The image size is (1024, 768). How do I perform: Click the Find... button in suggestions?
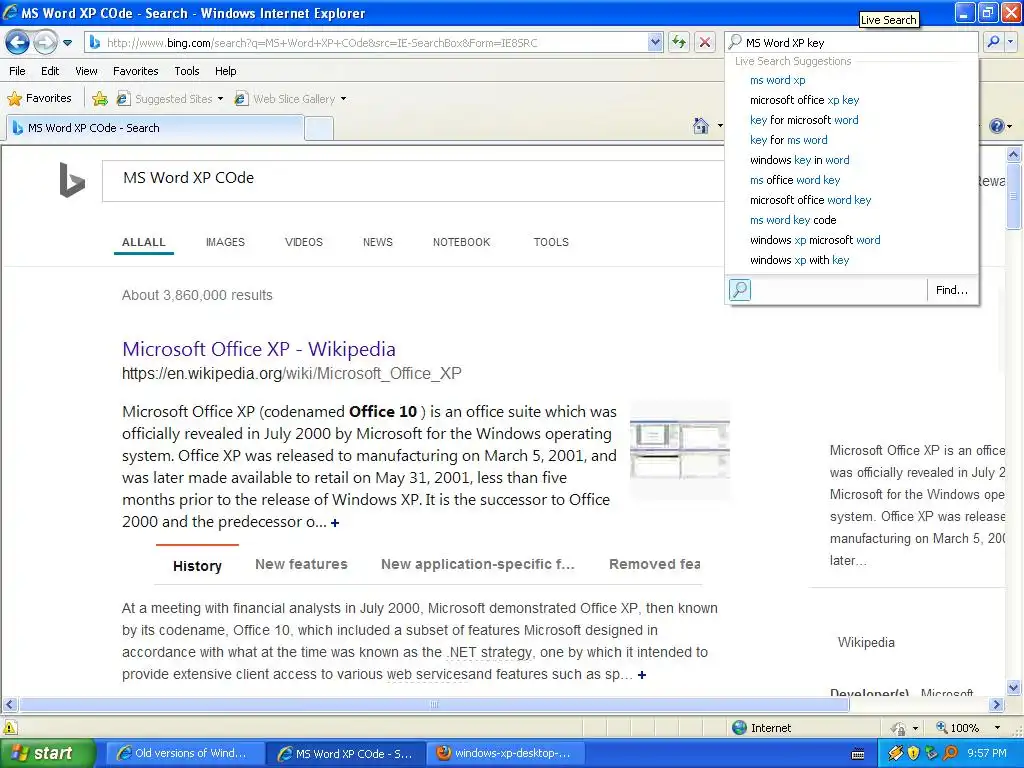coord(952,290)
